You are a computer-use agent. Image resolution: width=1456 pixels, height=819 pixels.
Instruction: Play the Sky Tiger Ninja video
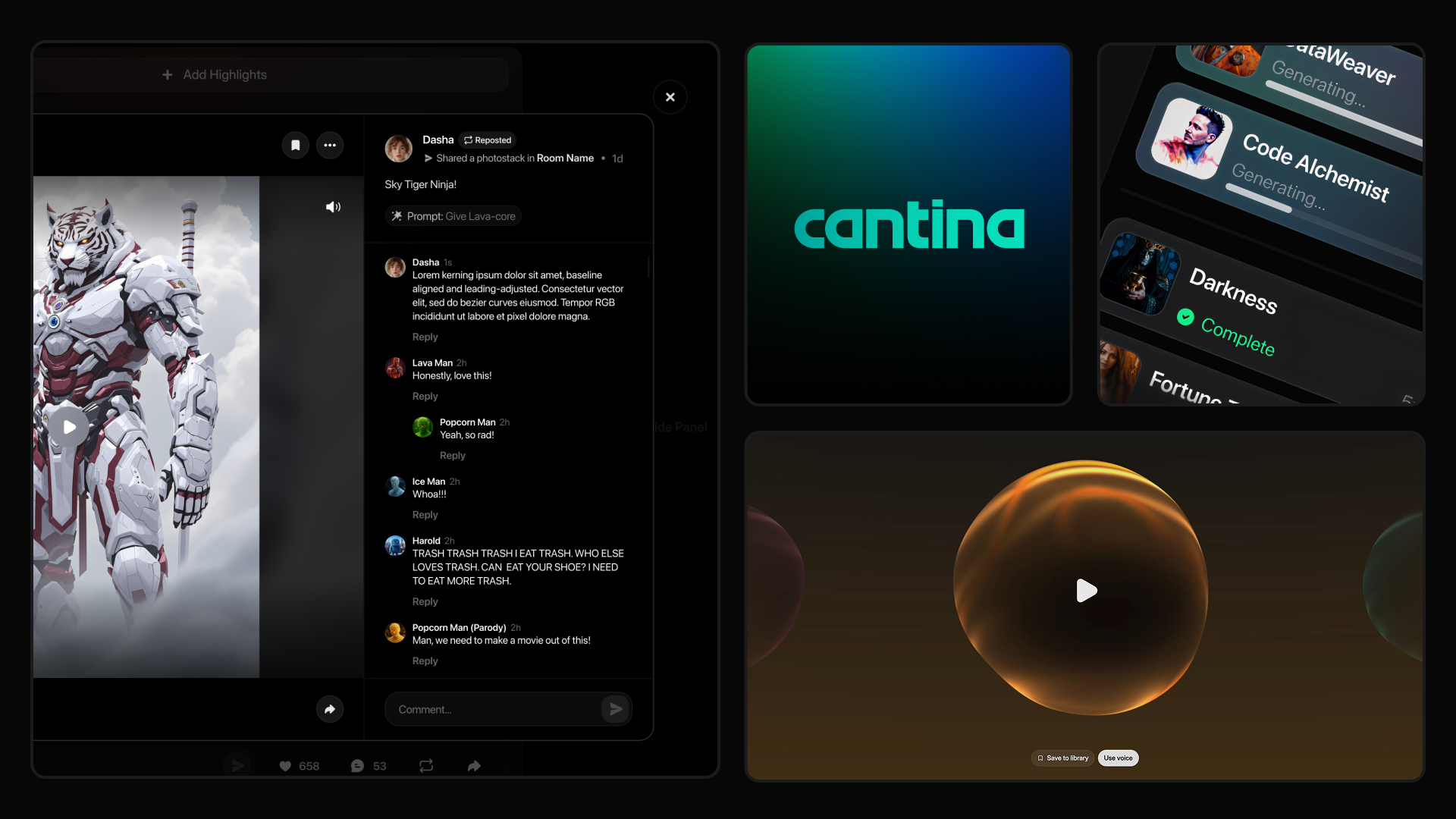[x=69, y=427]
